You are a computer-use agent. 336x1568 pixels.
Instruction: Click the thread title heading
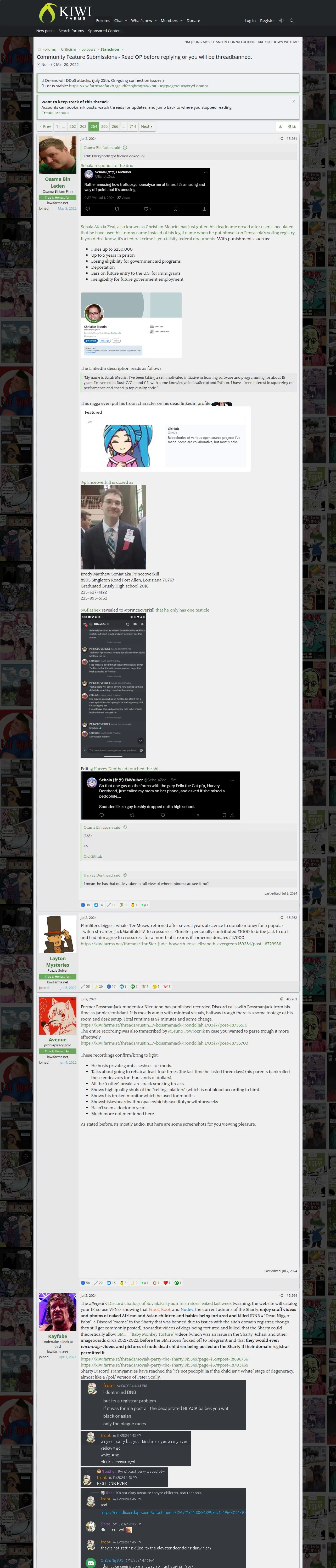tap(144, 57)
